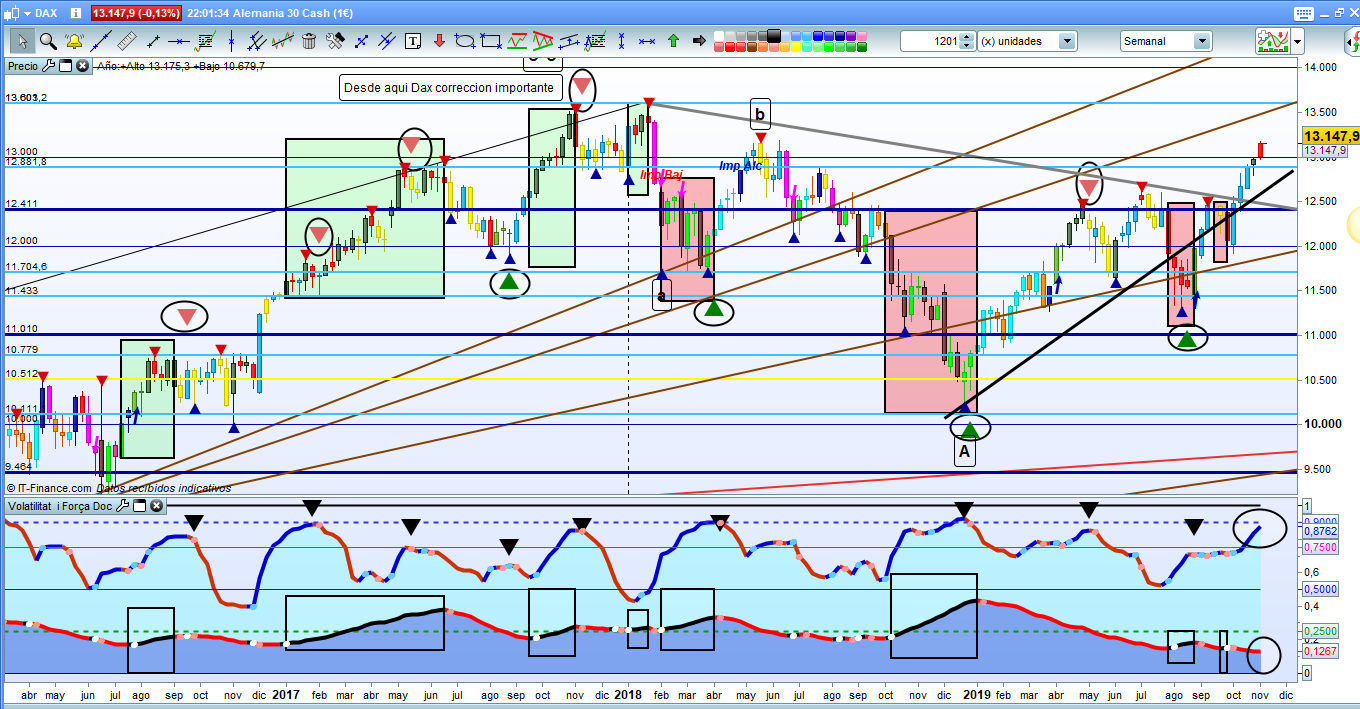Open the Semanal timeframe dropdown
Viewport: 1360px width, 709px height.
coord(1201,41)
